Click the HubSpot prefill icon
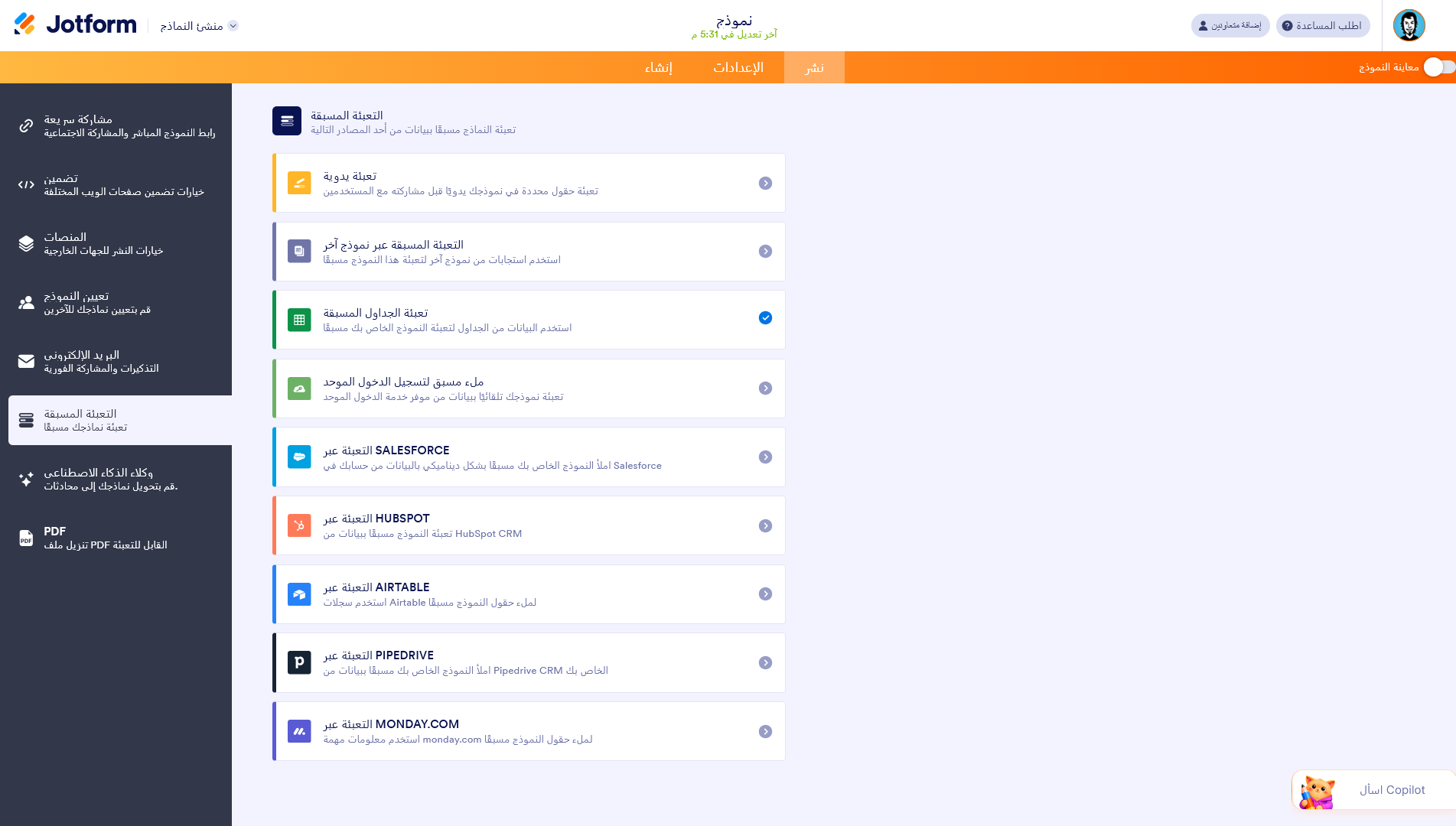This screenshot has width=1456, height=826. [x=299, y=525]
